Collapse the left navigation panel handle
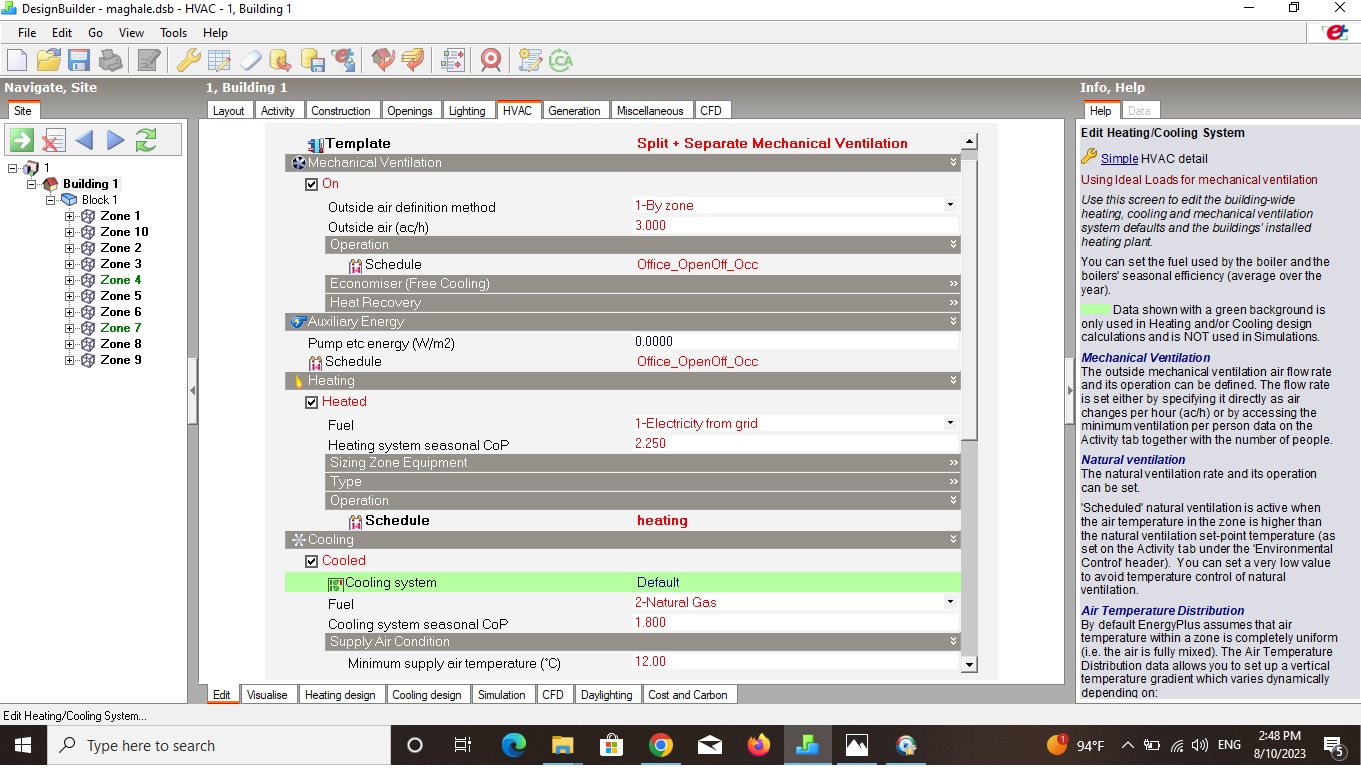This screenshot has height=769, width=1361. (x=192, y=391)
